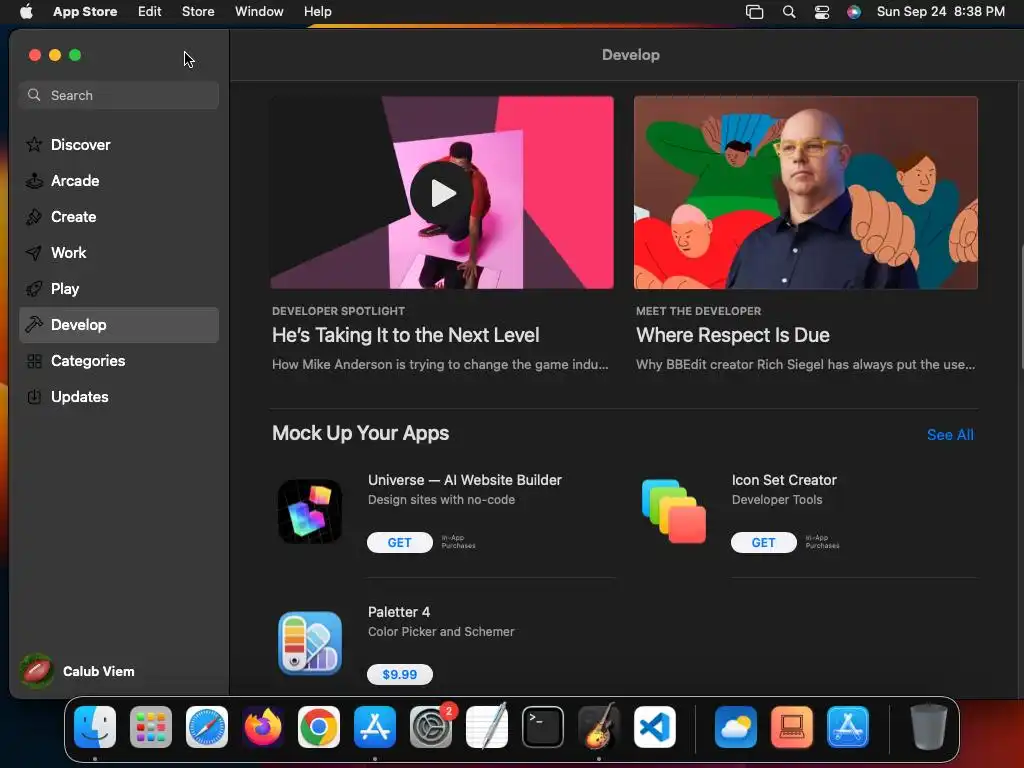
Task: Open Finder from the dock
Action: click(x=95, y=727)
